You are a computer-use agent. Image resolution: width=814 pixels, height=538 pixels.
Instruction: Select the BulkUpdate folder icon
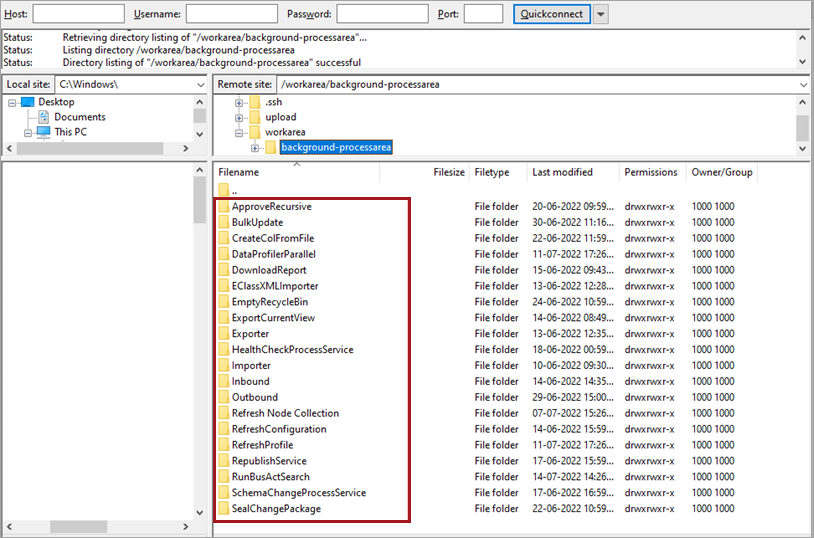(x=224, y=222)
